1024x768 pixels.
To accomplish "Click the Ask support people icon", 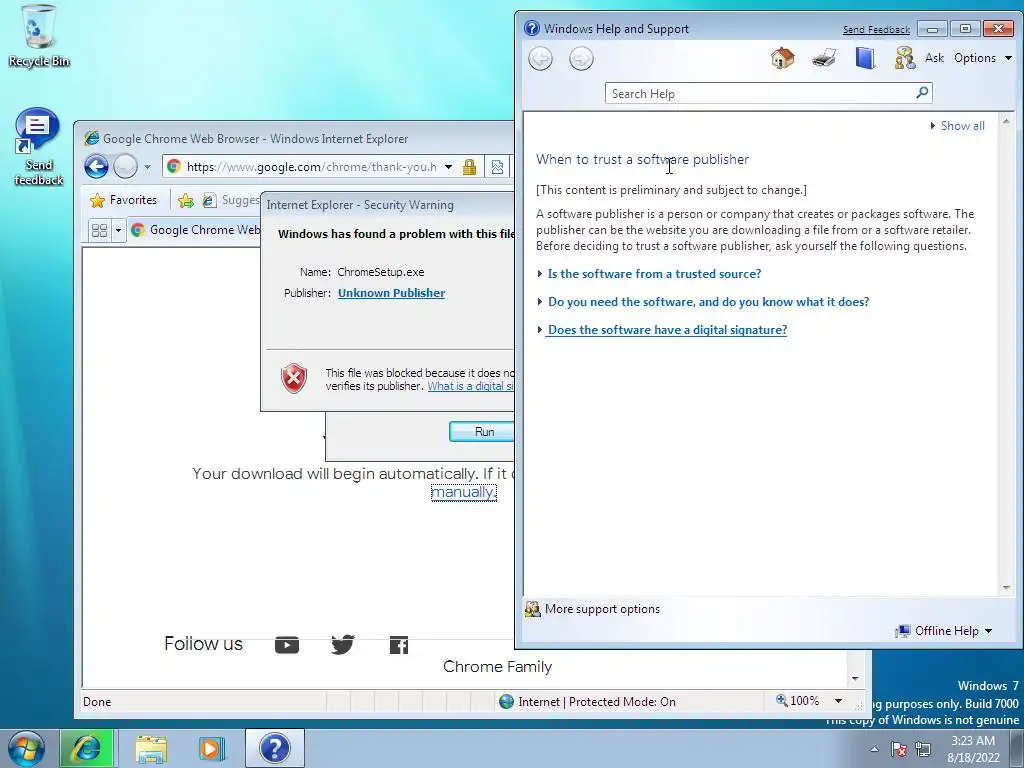I will [905, 58].
